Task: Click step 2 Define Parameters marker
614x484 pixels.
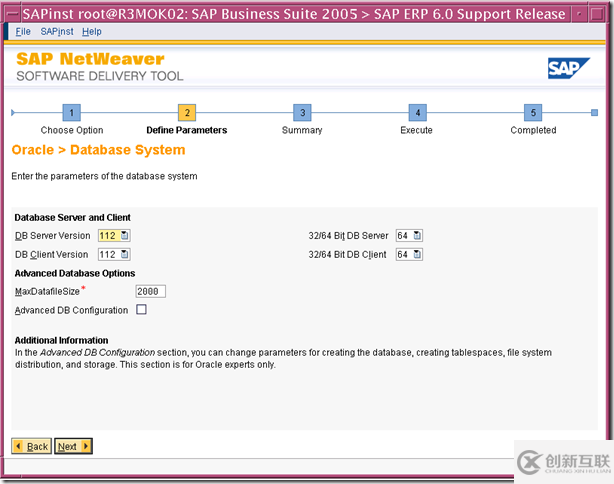Action: (187, 113)
